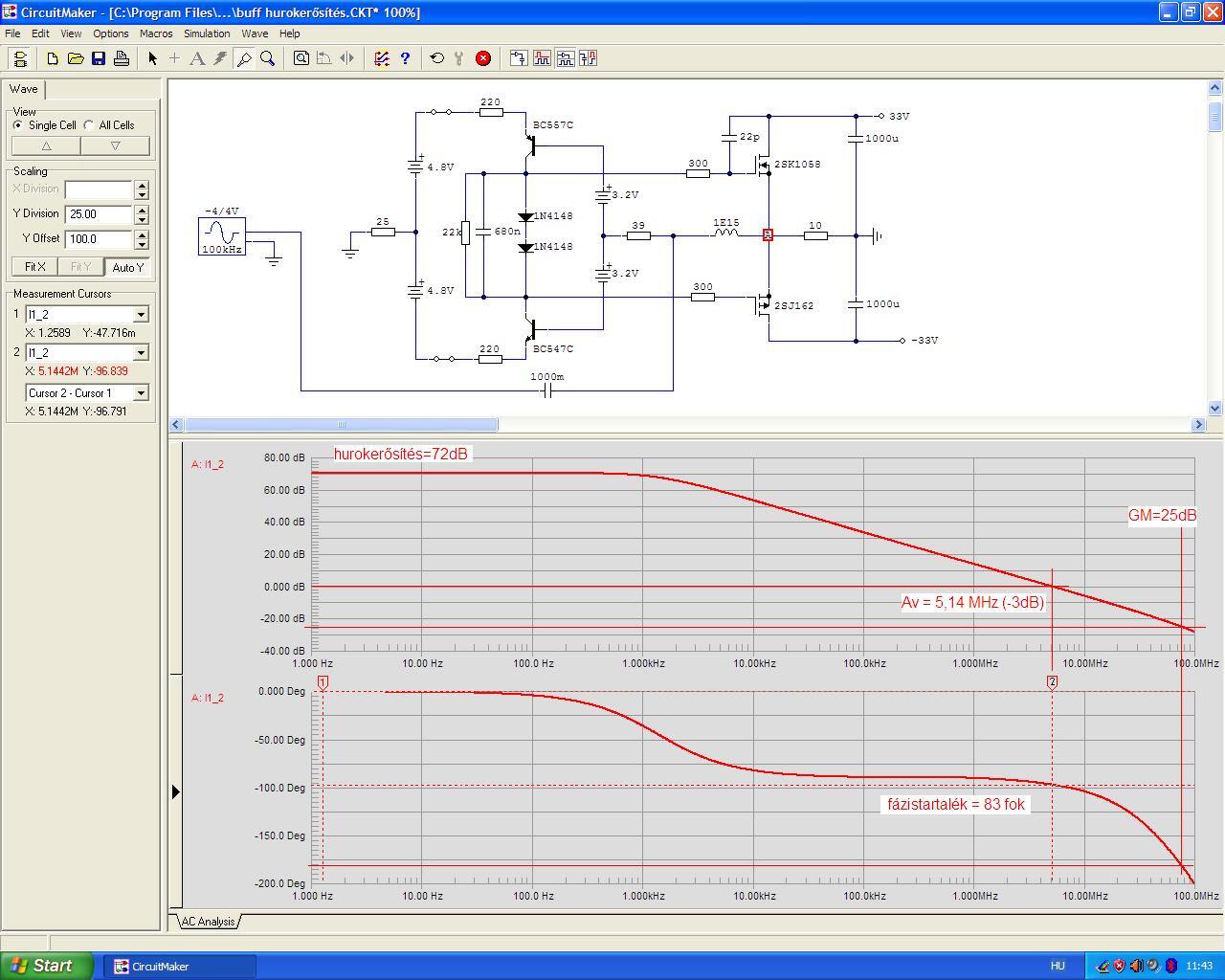Click the fourth waveform view icon after the stop button
Screen dimensions: 1225x980
point(588,58)
